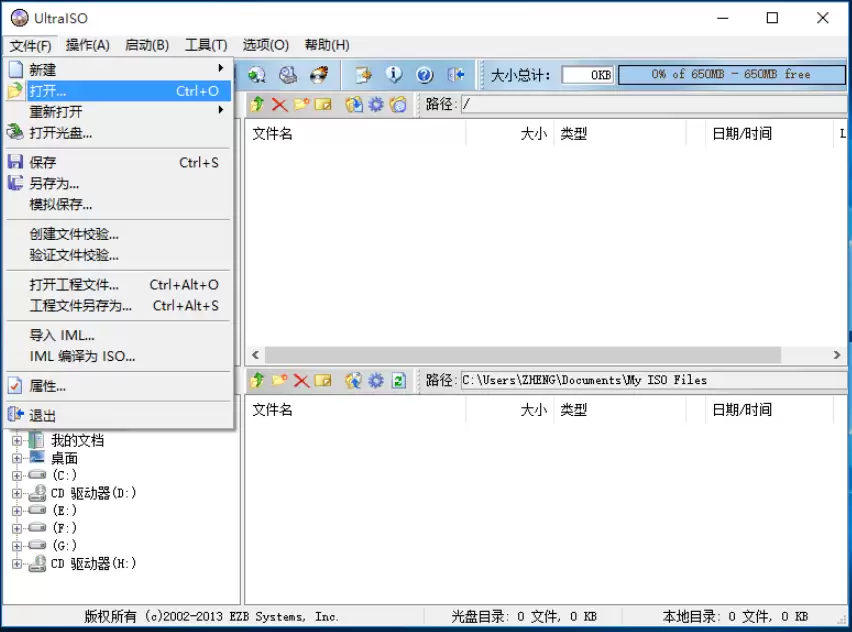Open the 帮助(H) menu
Viewport: 852px width, 632px height.
point(327,45)
